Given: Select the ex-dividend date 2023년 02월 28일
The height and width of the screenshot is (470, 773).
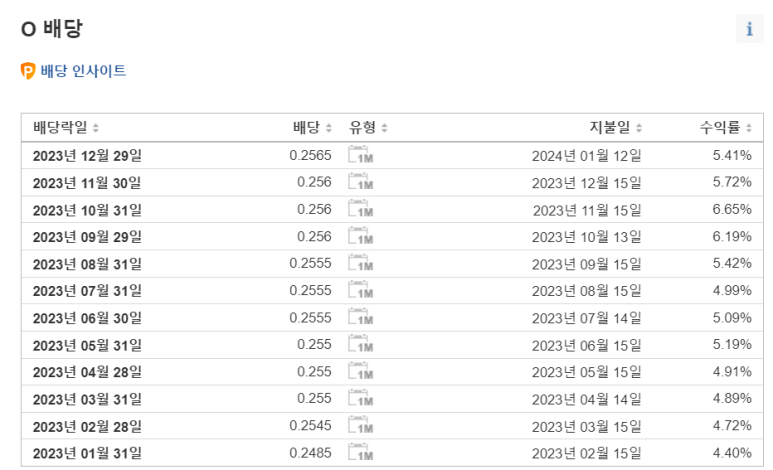Looking at the screenshot, I should (87, 426).
